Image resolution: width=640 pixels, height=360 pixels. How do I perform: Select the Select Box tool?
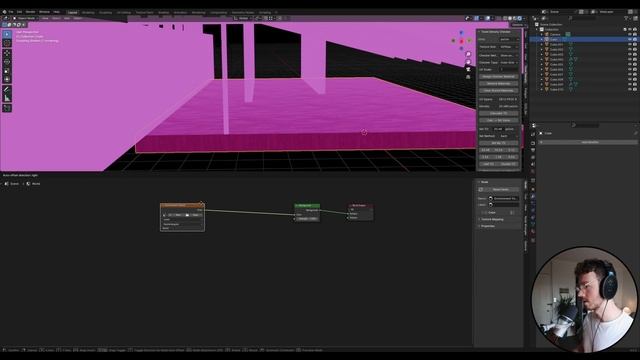point(7,34)
